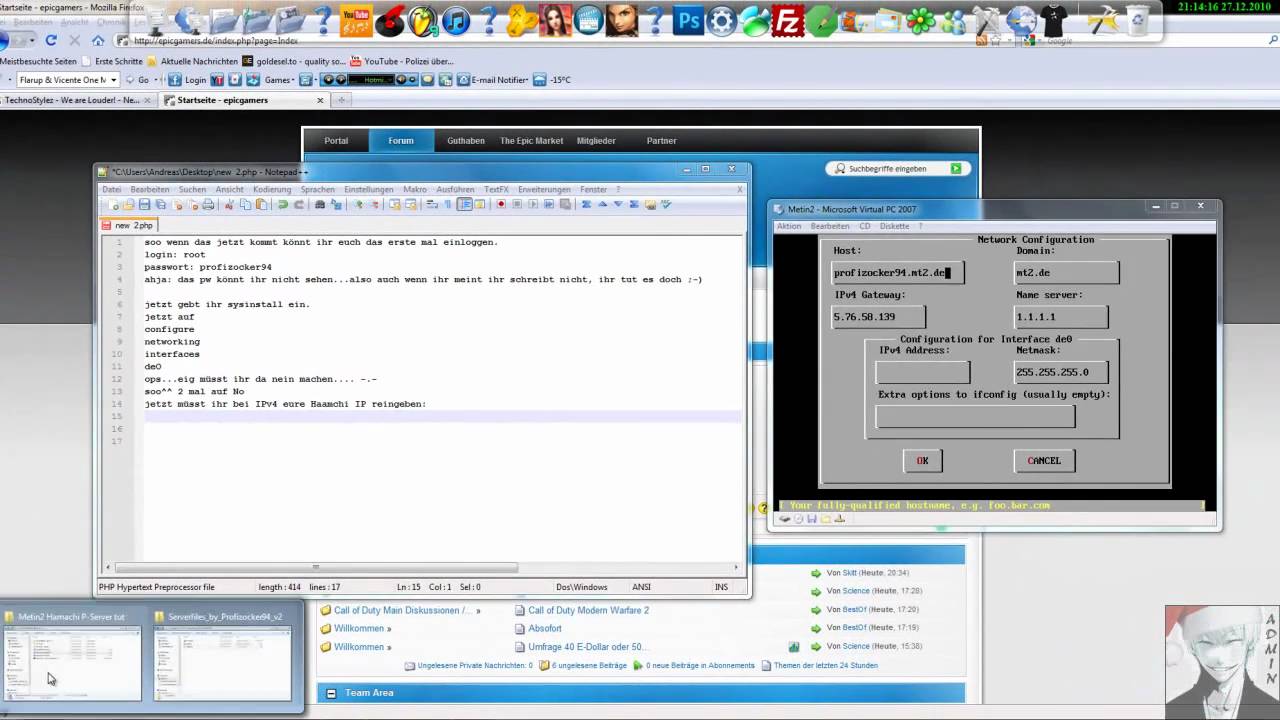Open Partner in epicgamers navigation
The image size is (1280, 720).
click(x=661, y=141)
